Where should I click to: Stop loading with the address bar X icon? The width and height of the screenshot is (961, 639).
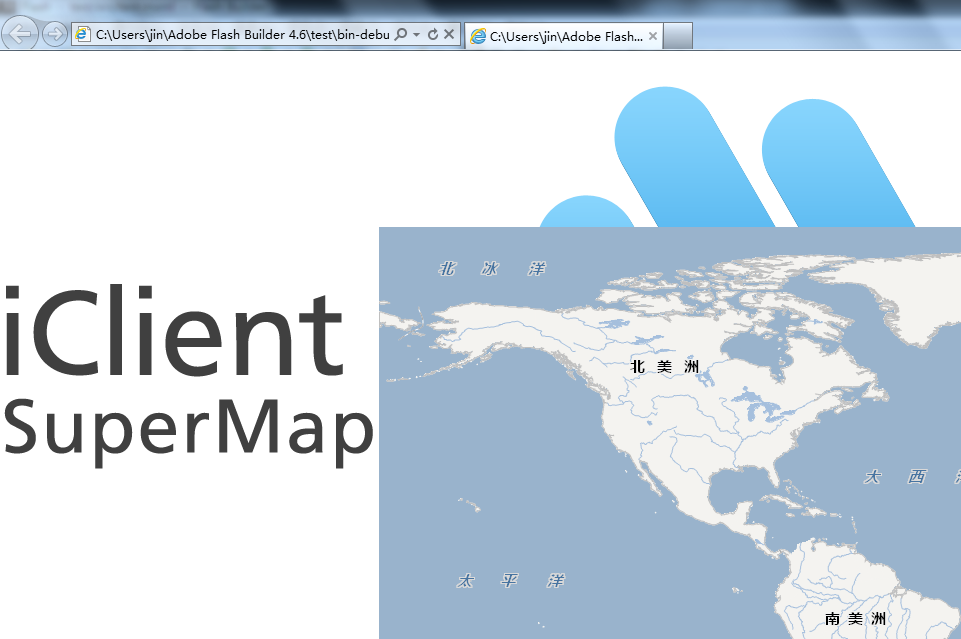pyautogui.click(x=449, y=34)
